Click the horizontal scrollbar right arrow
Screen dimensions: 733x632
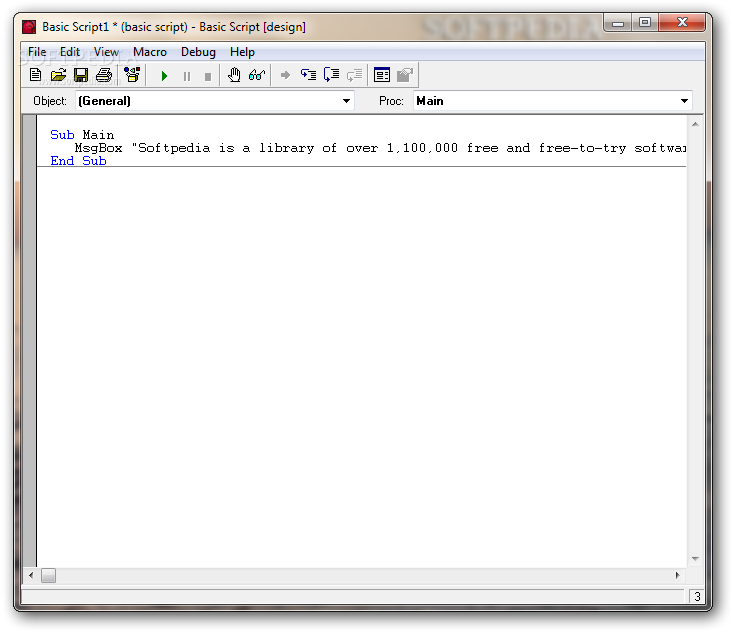pyautogui.click(x=677, y=575)
